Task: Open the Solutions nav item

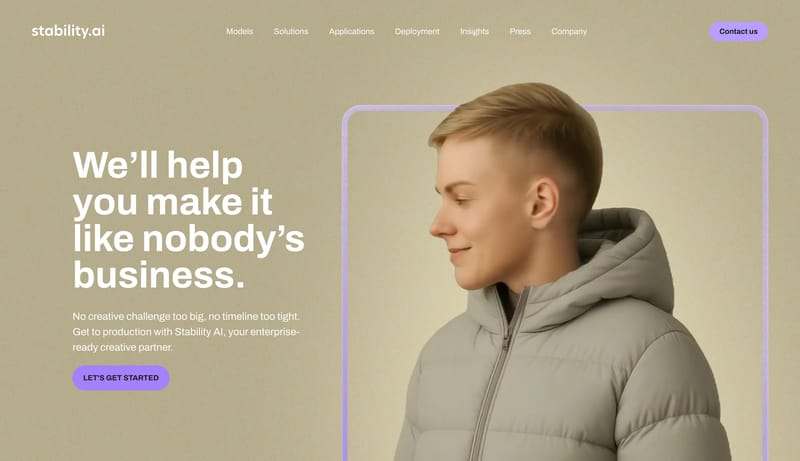Action: [x=291, y=31]
